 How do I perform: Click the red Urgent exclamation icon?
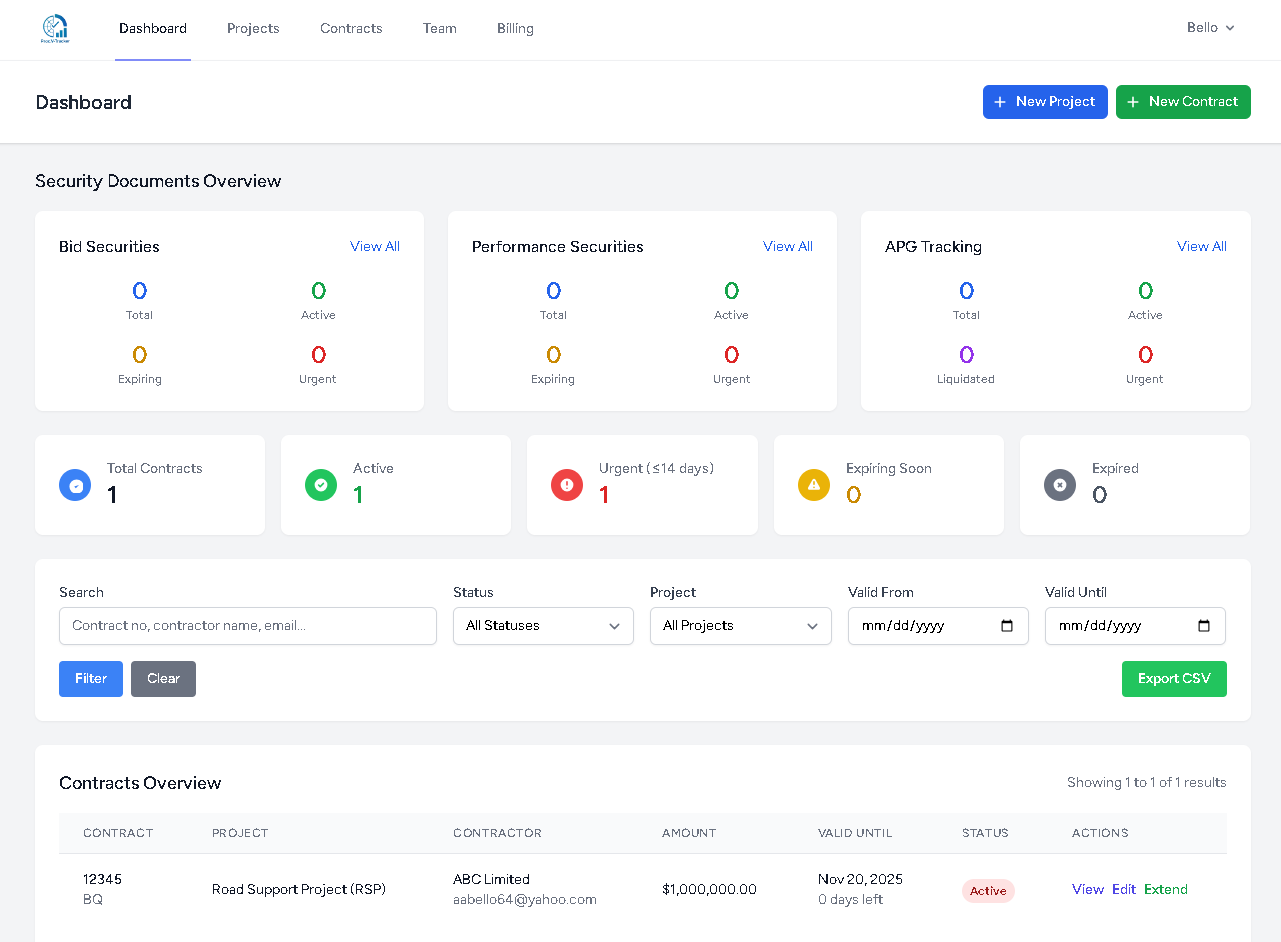pyautogui.click(x=567, y=485)
